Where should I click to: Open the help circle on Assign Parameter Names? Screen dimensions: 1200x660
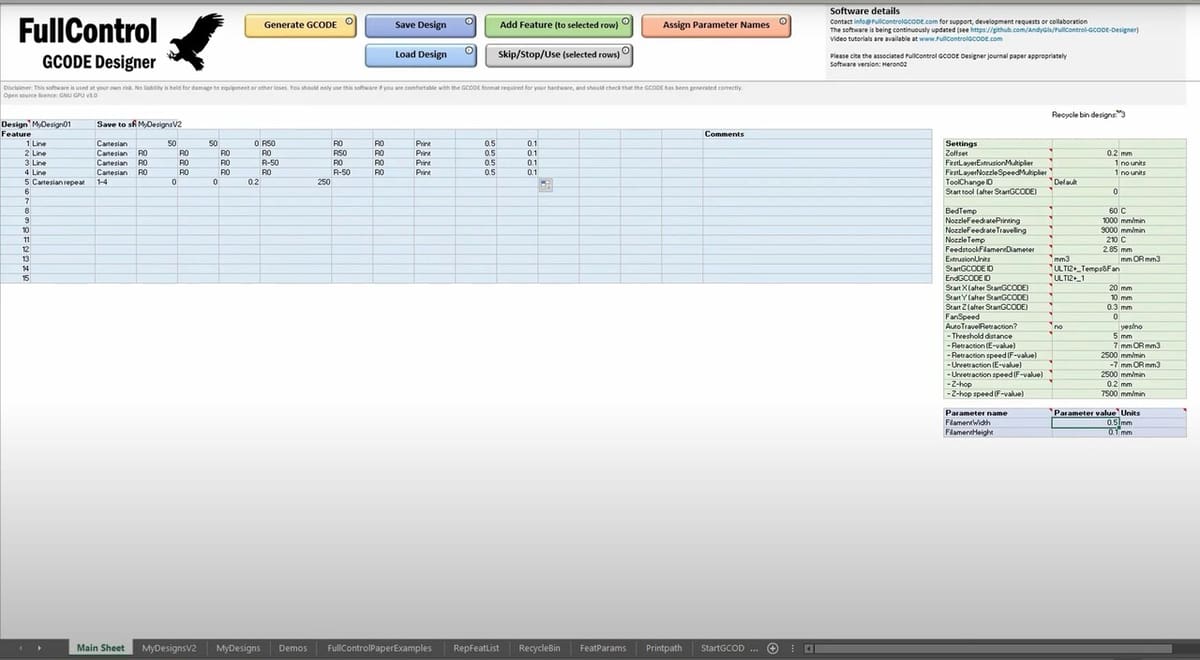(x=781, y=19)
